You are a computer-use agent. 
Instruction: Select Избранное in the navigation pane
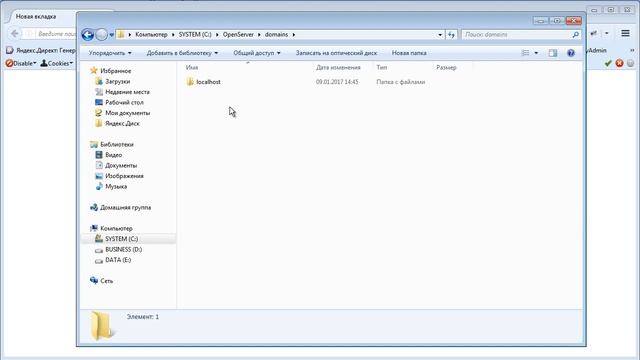pyautogui.click(x=116, y=71)
